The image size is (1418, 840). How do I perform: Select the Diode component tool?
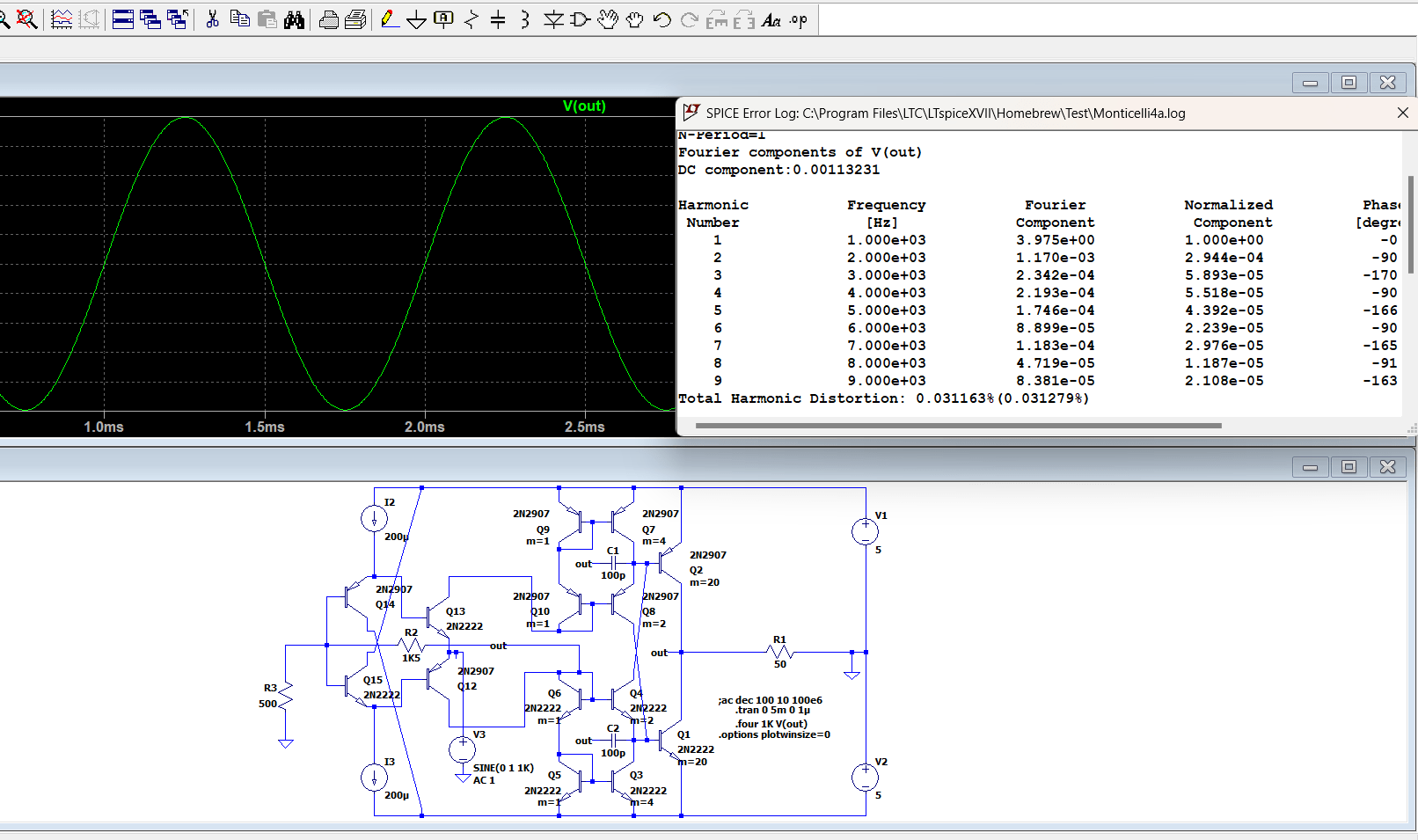click(553, 19)
